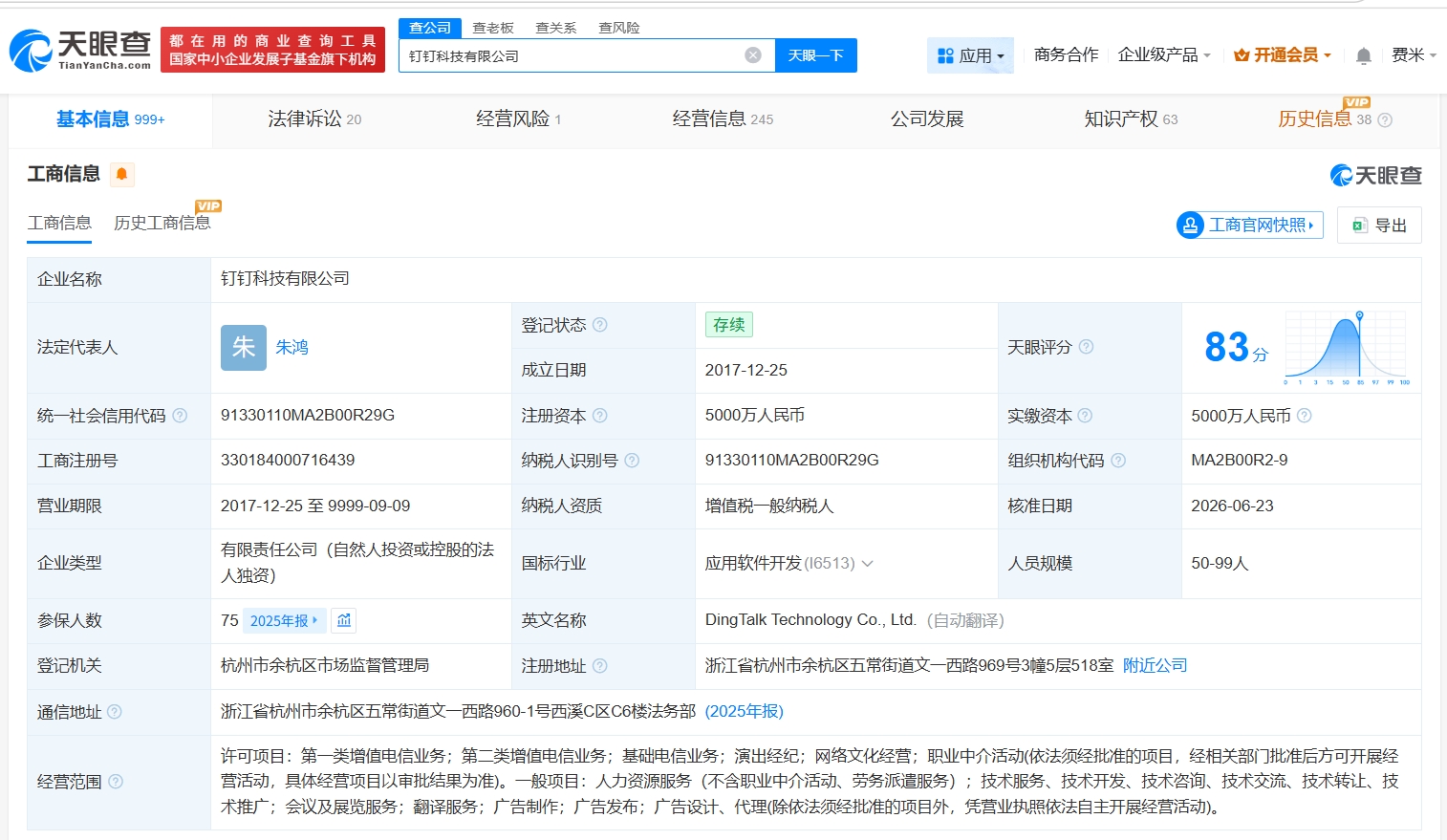The height and width of the screenshot is (840, 1447).
Task: Click the 83分 score value
Action: (x=1236, y=347)
